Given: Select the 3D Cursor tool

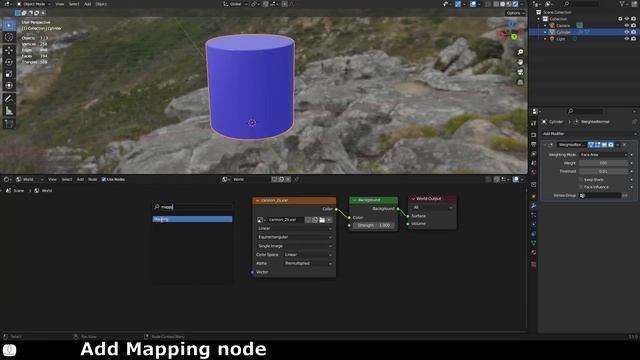Looking at the screenshot, I should 9,37.
